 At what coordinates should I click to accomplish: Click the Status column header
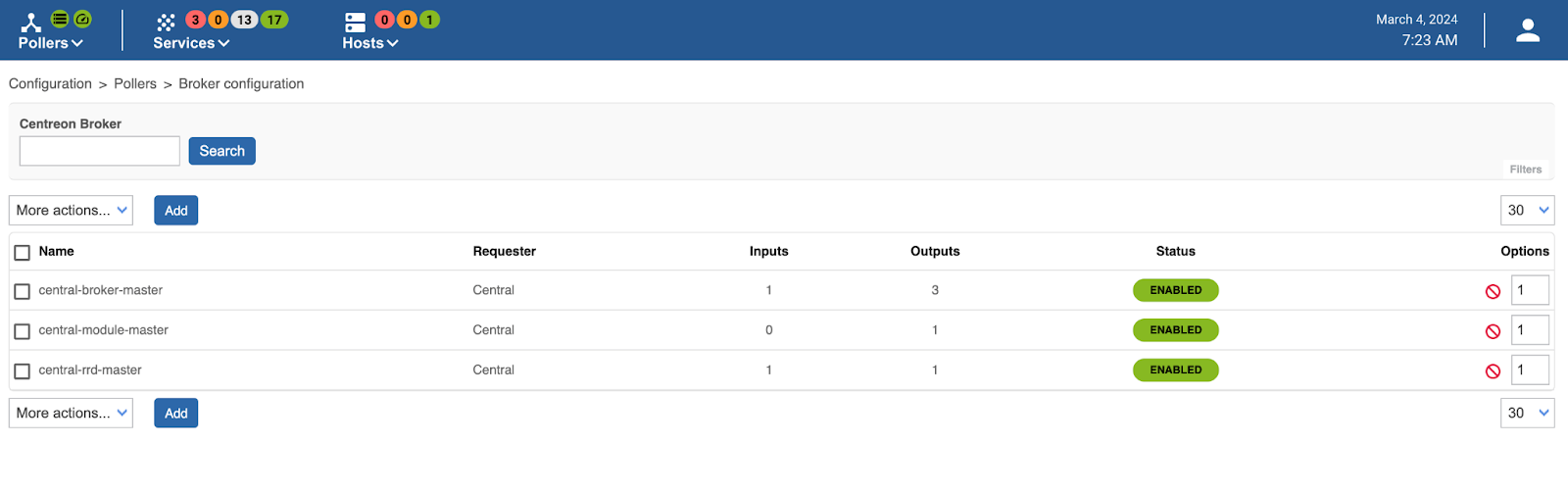1176,252
